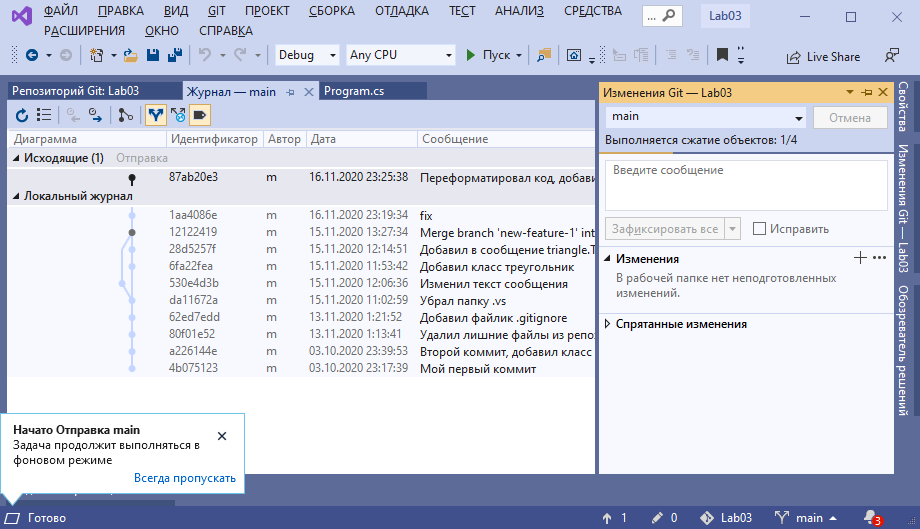Select the Мой первый коммит commit
Image resolution: width=920 pixels, height=529 pixels.
pyautogui.click(x=301, y=368)
